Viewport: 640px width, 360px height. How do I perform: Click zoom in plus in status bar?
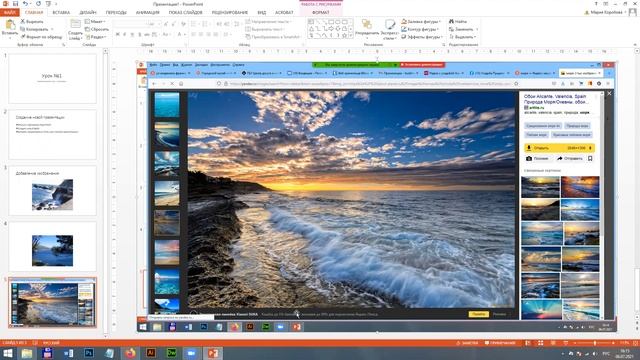click(613, 343)
